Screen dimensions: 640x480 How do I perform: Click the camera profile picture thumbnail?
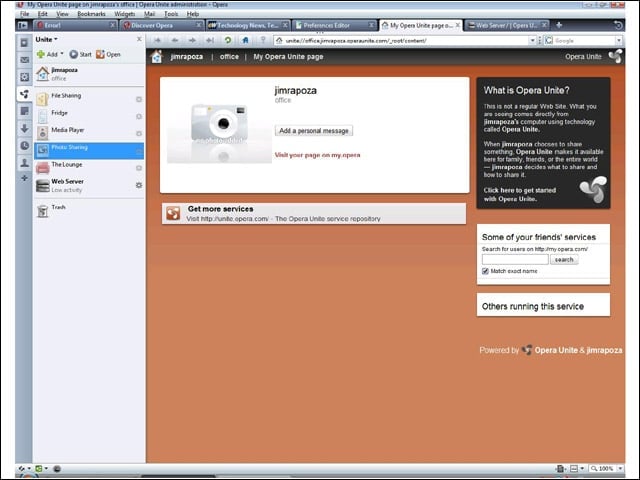(x=219, y=132)
